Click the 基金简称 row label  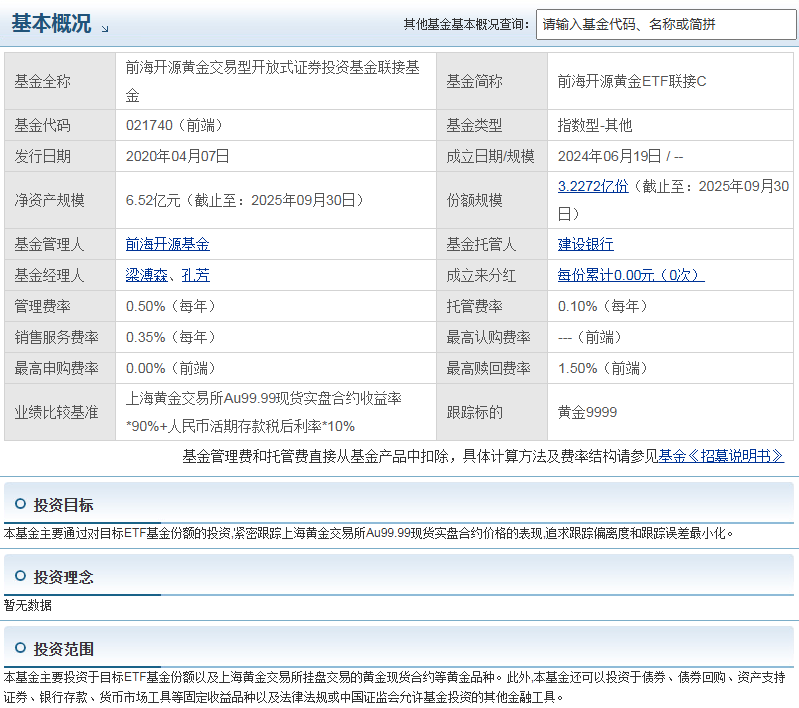coord(474,81)
